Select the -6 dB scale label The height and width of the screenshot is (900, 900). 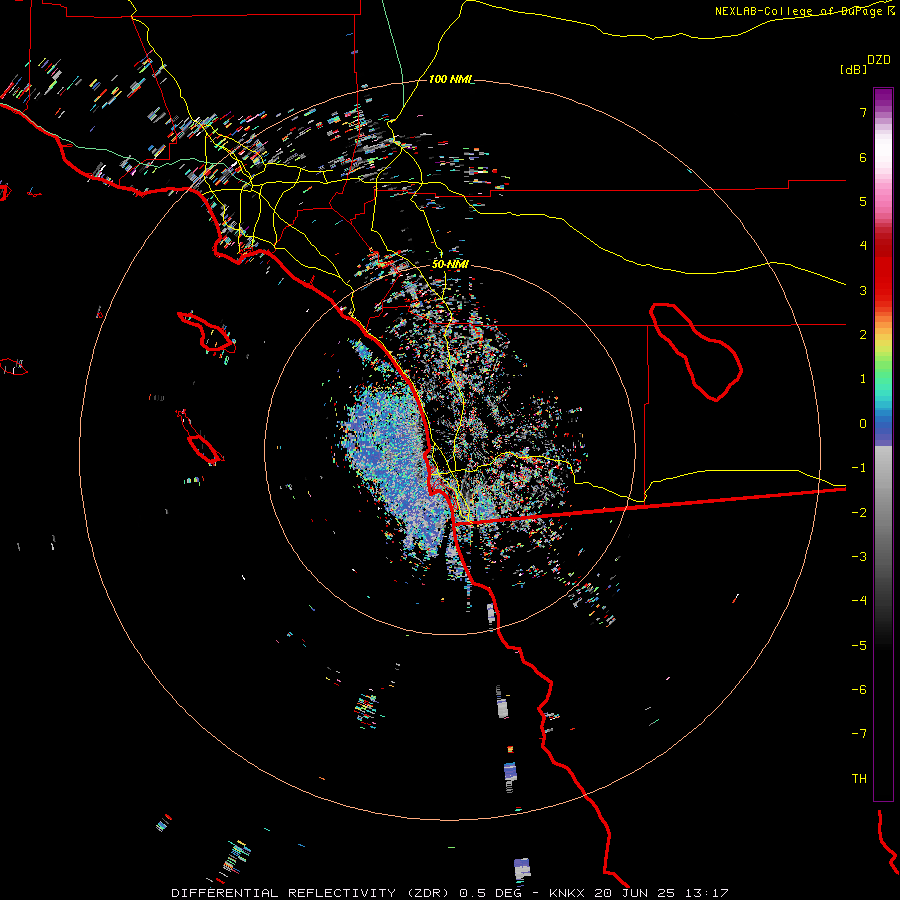(859, 689)
